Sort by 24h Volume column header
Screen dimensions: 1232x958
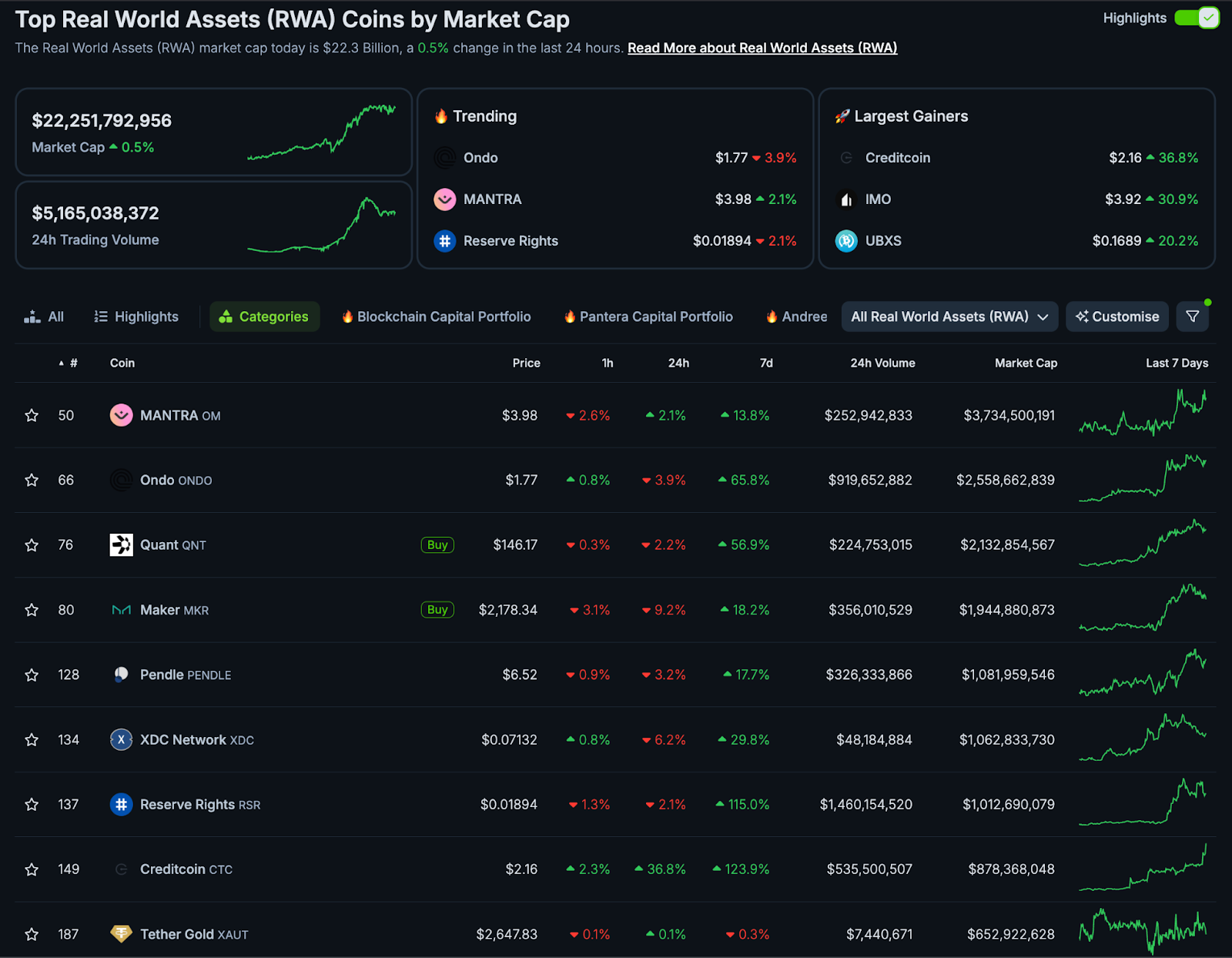point(882,363)
